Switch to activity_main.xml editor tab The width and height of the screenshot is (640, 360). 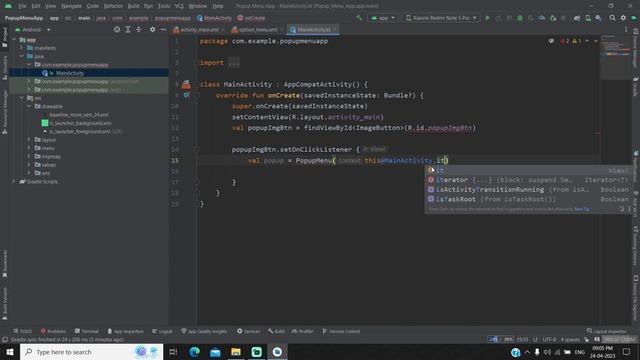click(x=198, y=29)
